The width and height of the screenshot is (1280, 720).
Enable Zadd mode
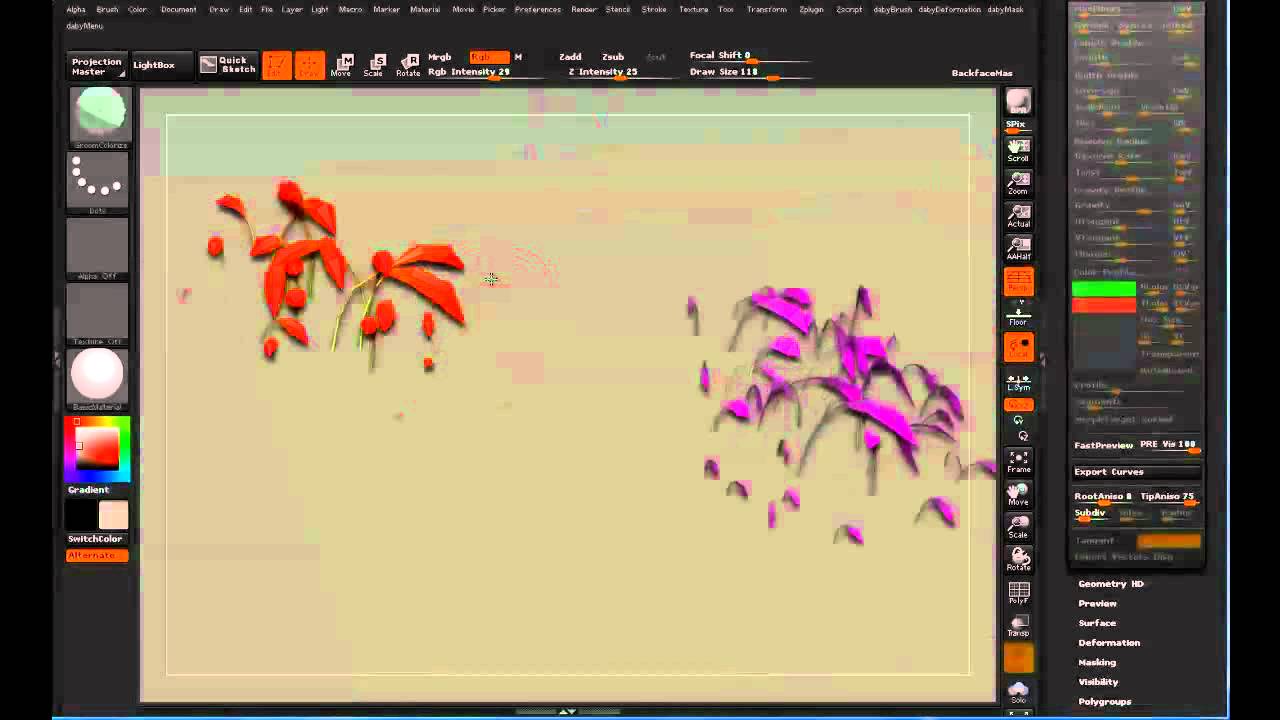[570, 57]
